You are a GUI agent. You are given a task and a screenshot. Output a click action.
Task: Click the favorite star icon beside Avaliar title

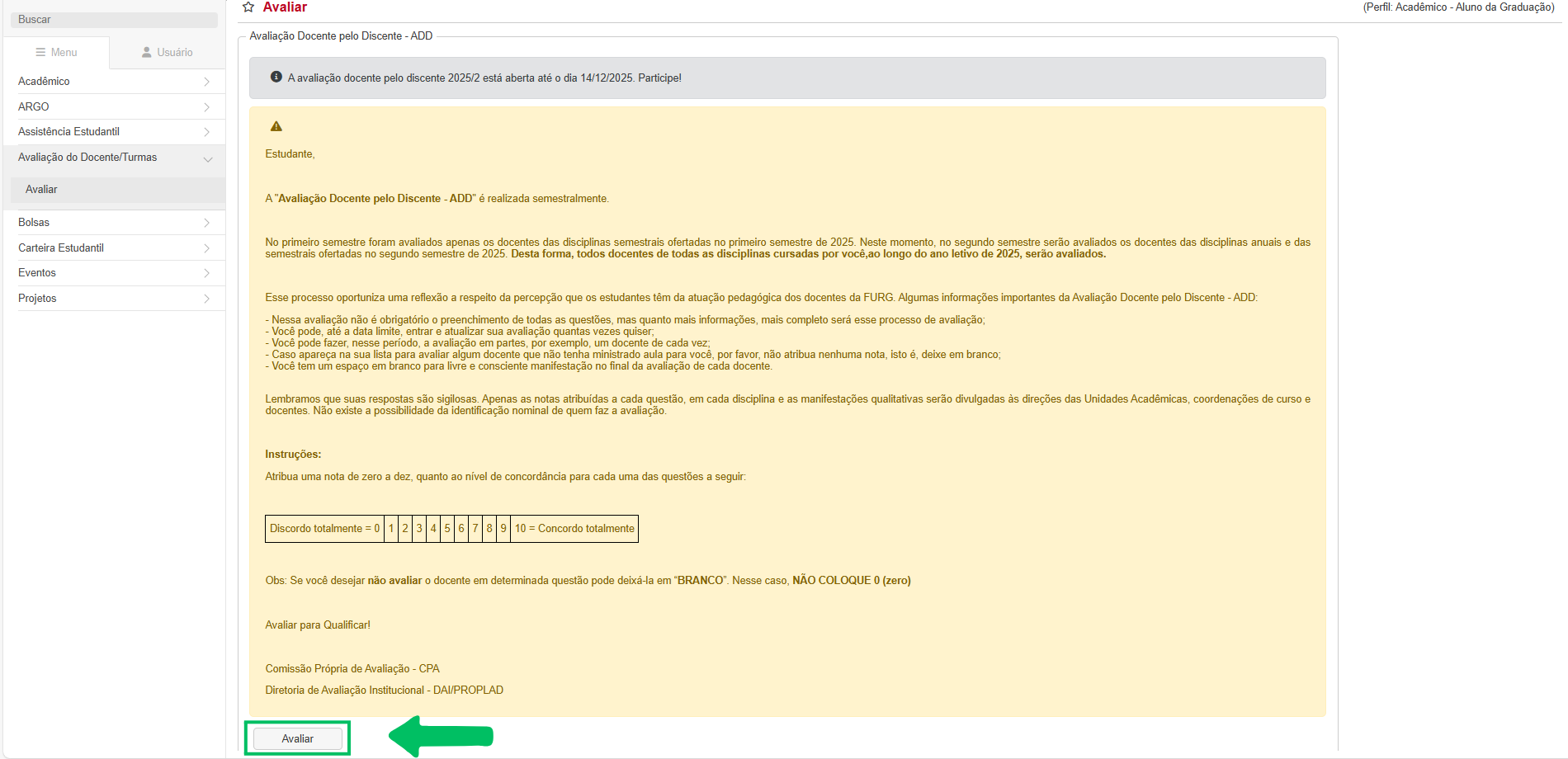pos(248,7)
